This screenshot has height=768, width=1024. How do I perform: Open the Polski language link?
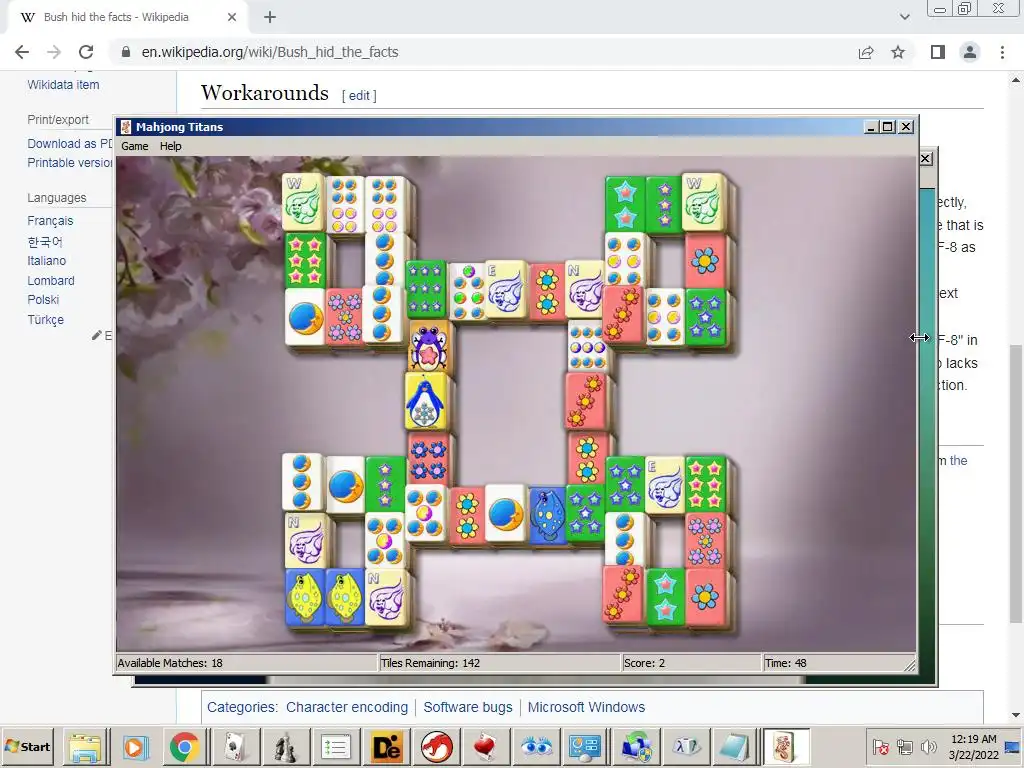[43, 300]
